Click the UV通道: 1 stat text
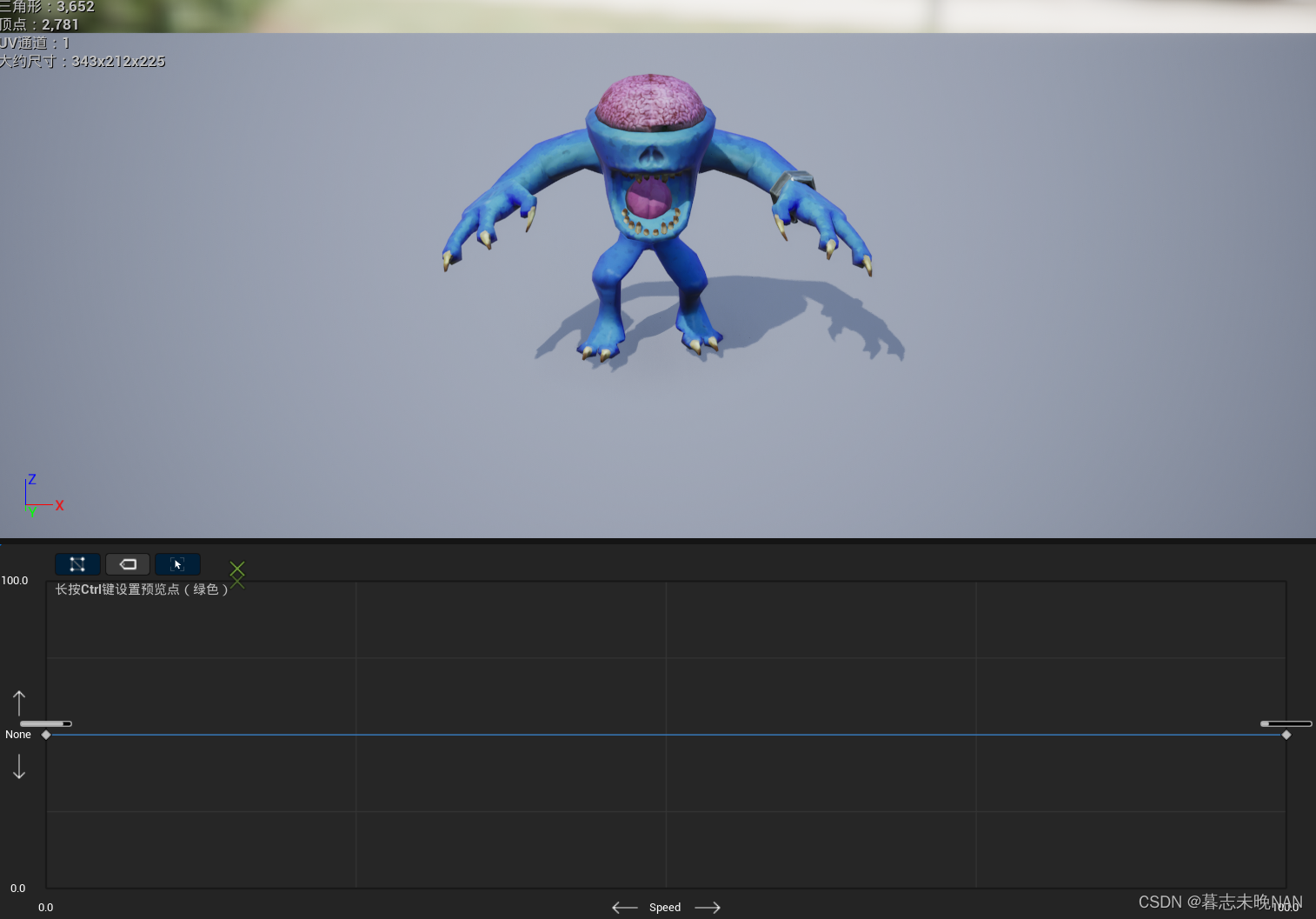This screenshot has height=919, width=1316. [35, 43]
